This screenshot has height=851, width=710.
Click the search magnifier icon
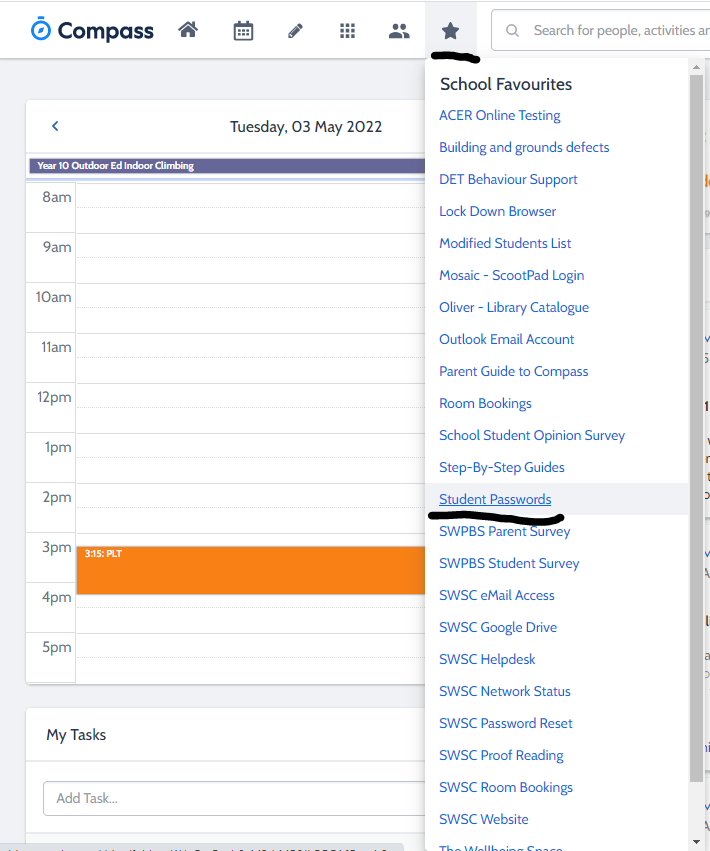coord(512,30)
